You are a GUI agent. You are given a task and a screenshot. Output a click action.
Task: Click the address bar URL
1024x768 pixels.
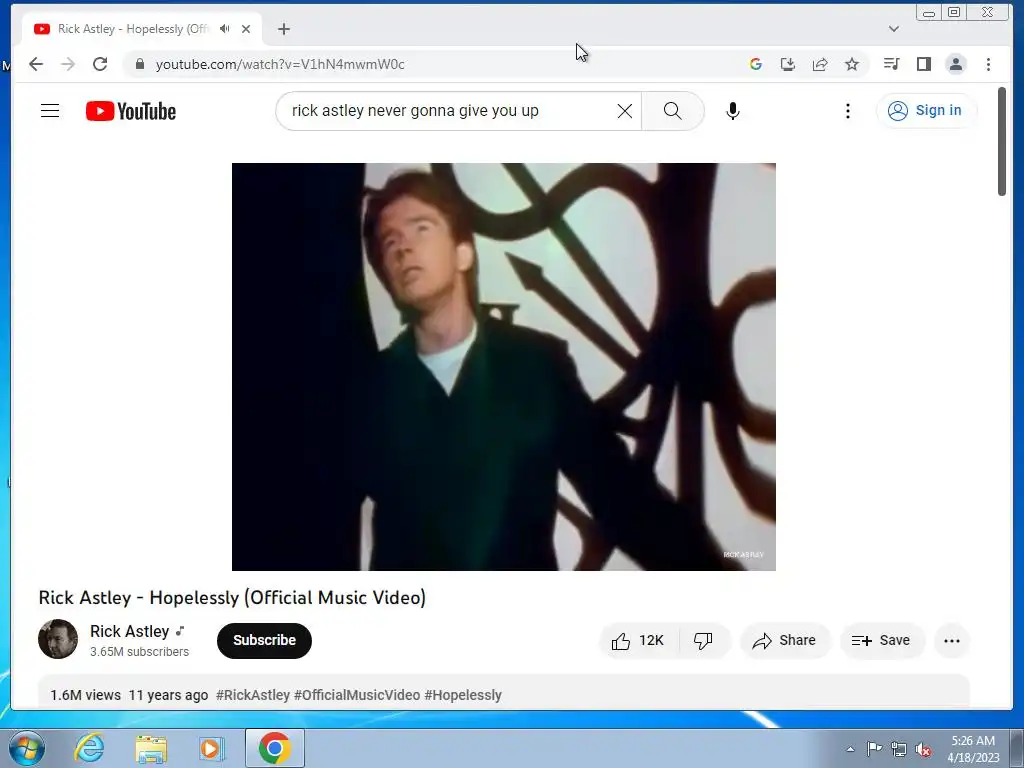click(280, 64)
